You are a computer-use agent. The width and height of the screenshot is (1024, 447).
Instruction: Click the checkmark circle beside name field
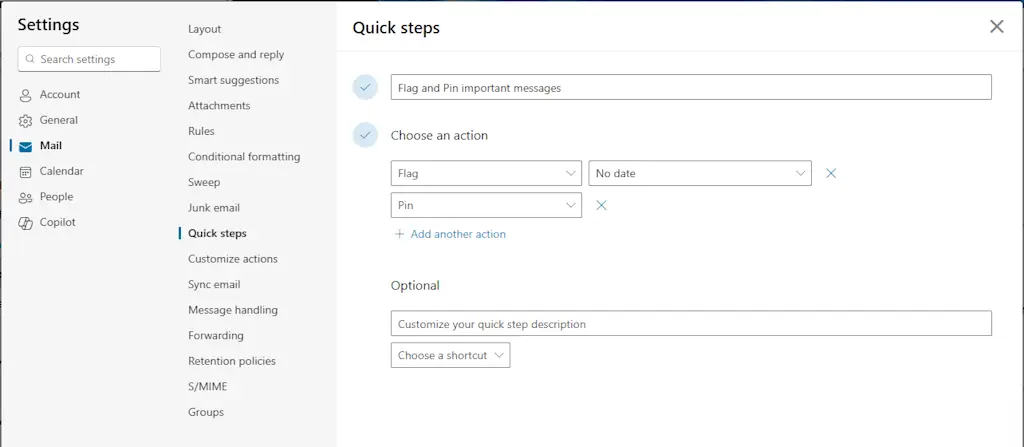pyautogui.click(x=365, y=88)
